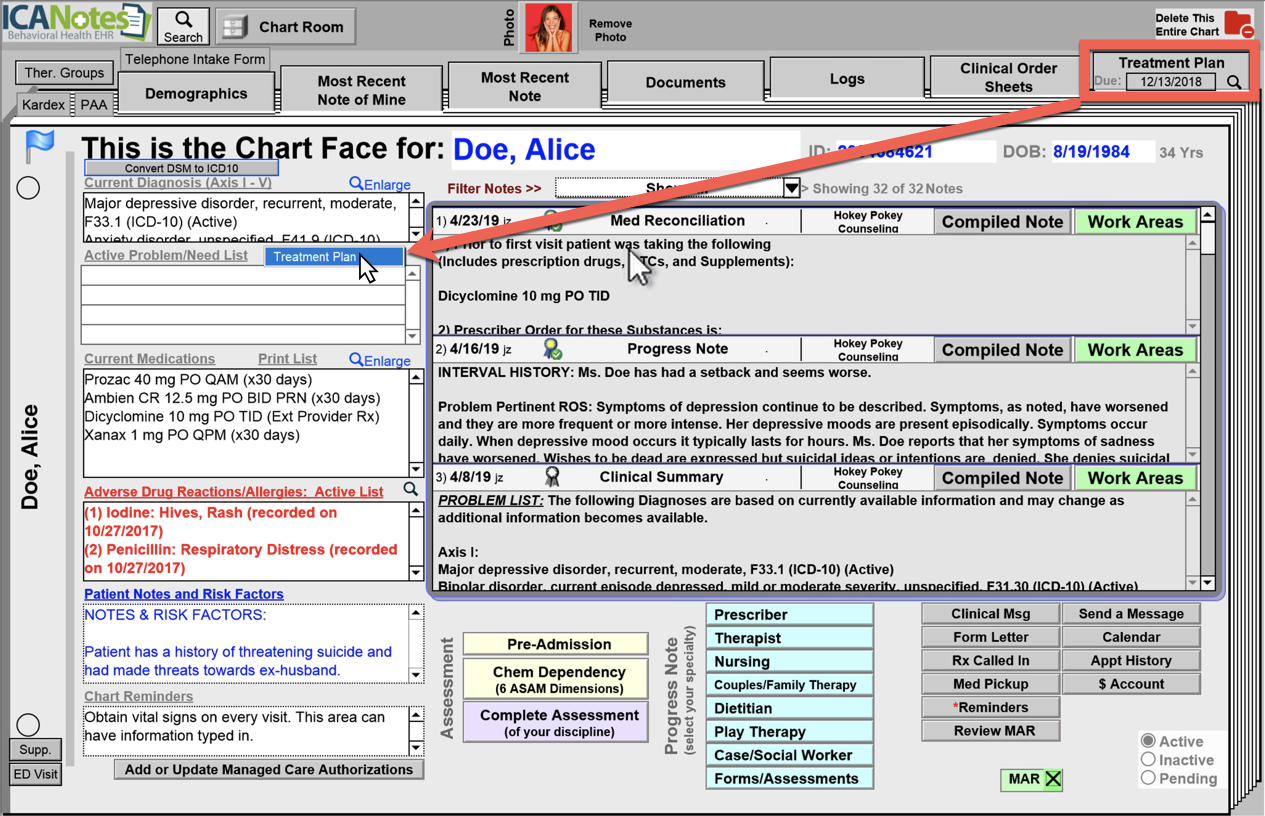Image resolution: width=1265 pixels, height=816 pixels.
Task: Enlarge the Current Medications list
Action: [380, 360]
